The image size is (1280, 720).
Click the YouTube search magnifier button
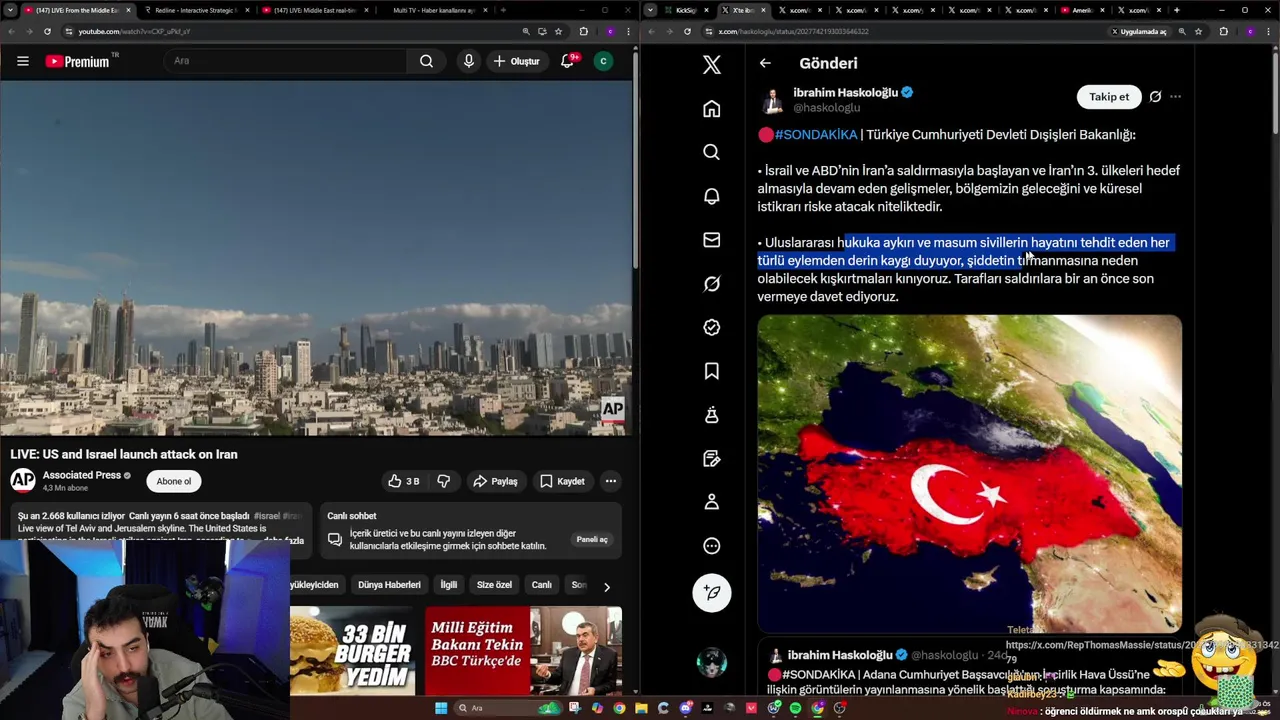[426, 61]
